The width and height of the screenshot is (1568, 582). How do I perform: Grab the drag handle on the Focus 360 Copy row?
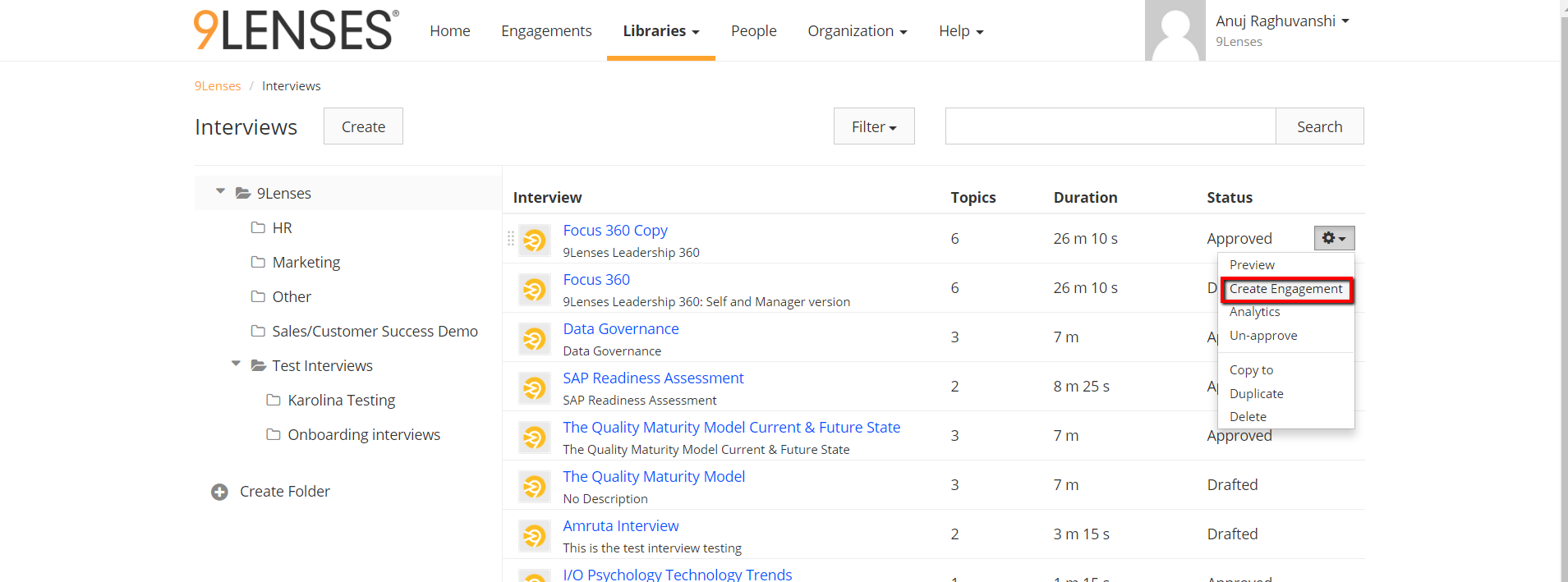click(x=510, y=238)
